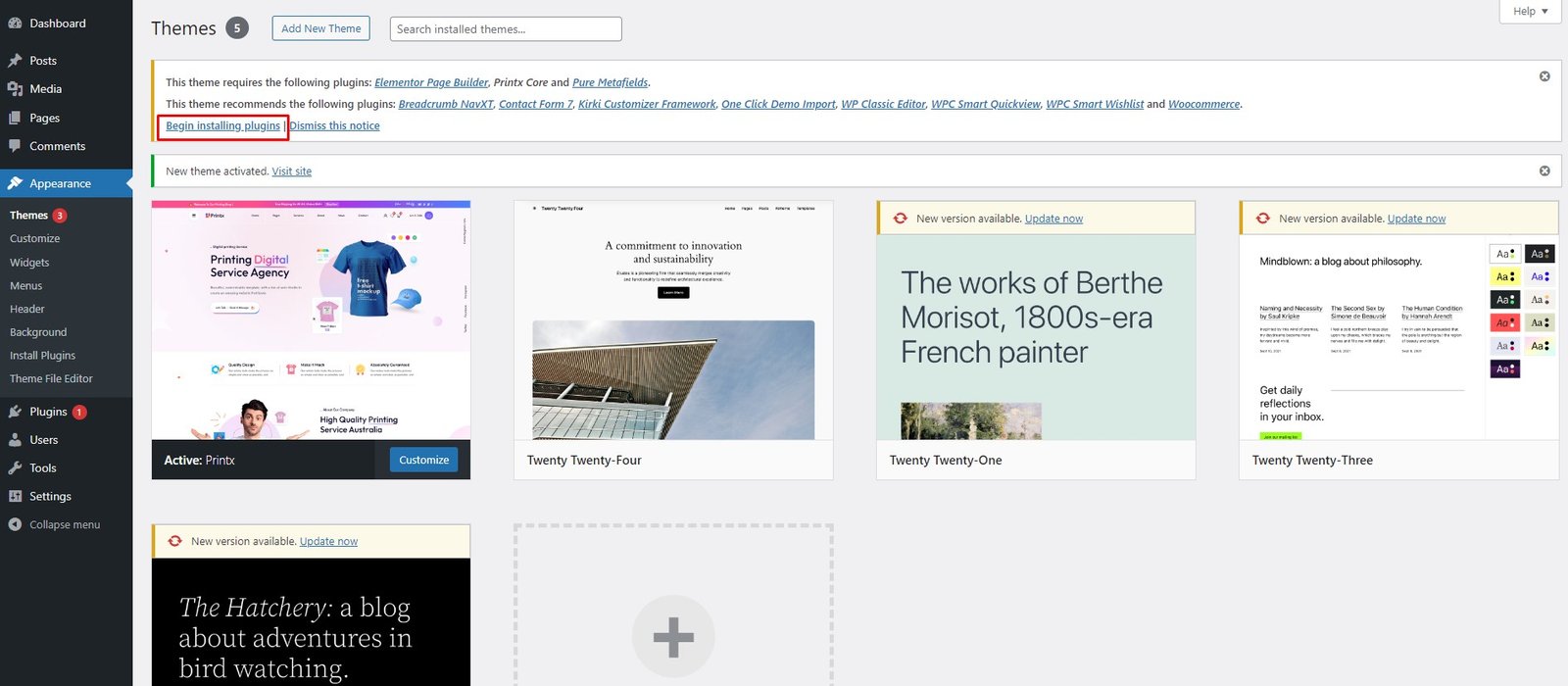This screenshot has height=686, width=1568.
Task: Click the Active: Printx label
Action: (199, 460)
